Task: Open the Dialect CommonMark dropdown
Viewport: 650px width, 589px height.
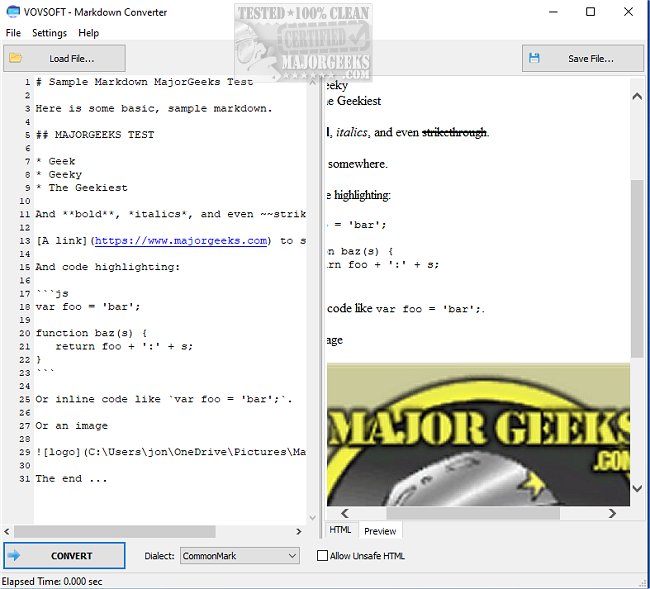Action: 240,555
